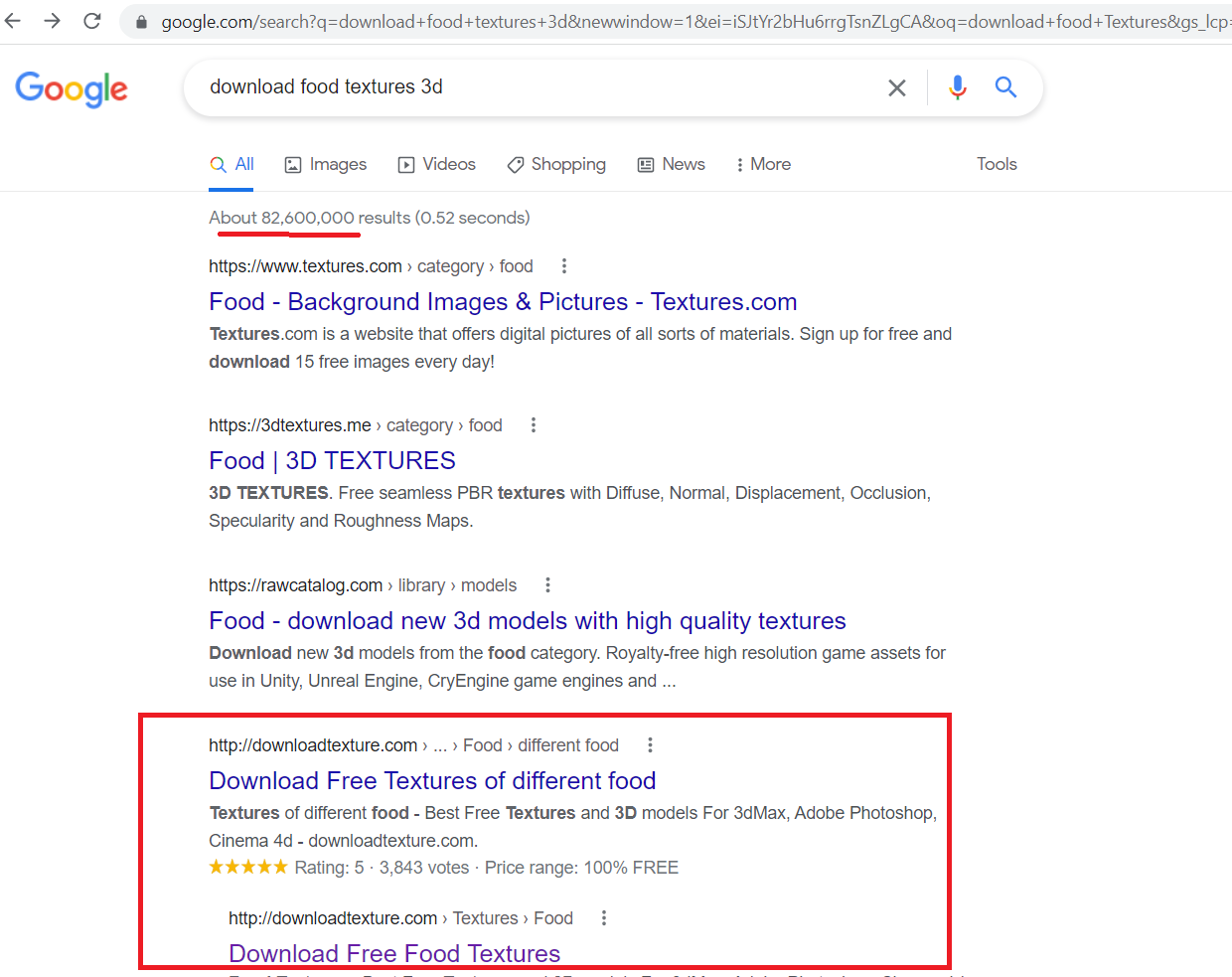Open 'Download Free Textures of different food' link
The image size is (1232, 977).
(x=432, y=781)
